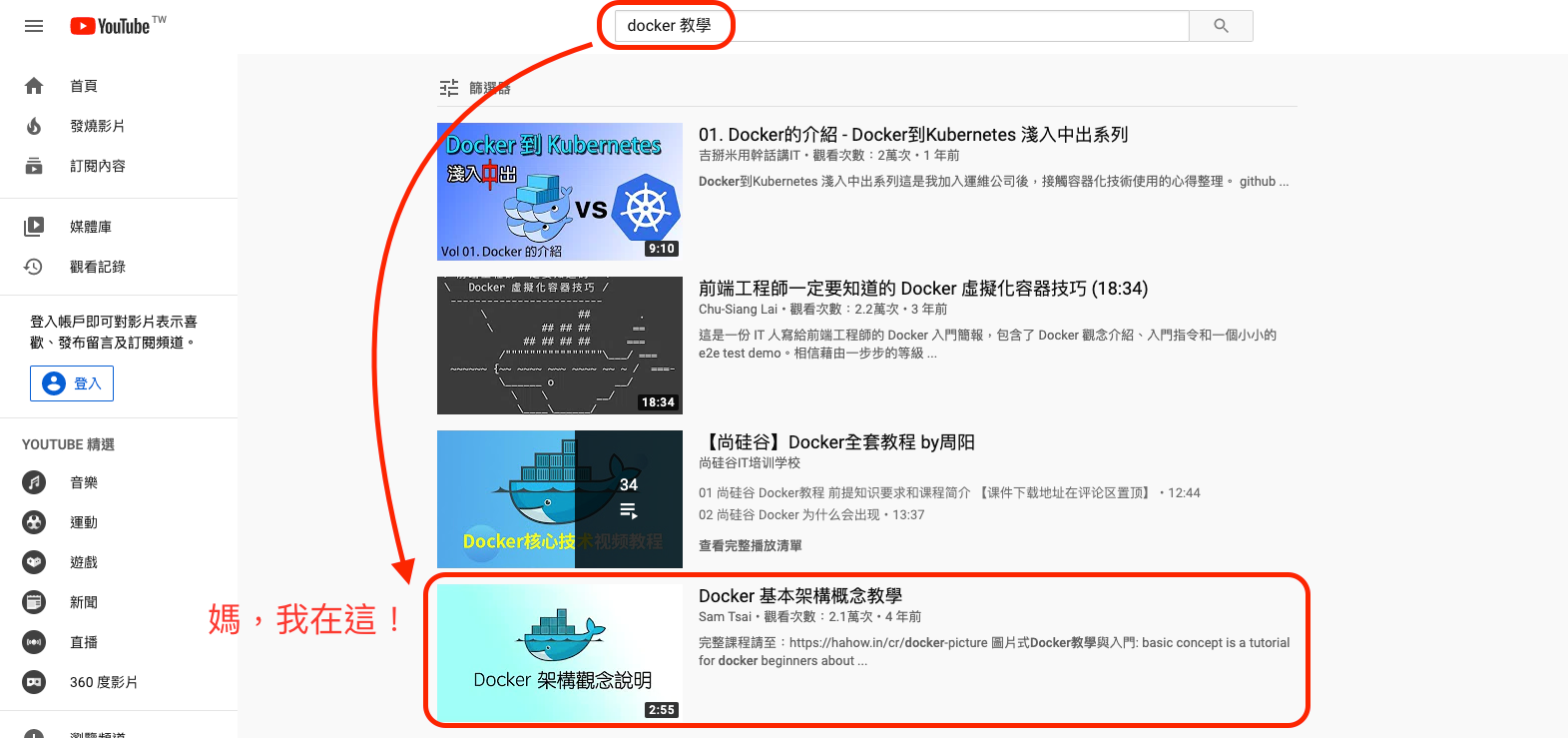Screen dimensions: 1568x738
Task: Click the YOUTUBE 精選 section heading
Action: click(68, 444)
